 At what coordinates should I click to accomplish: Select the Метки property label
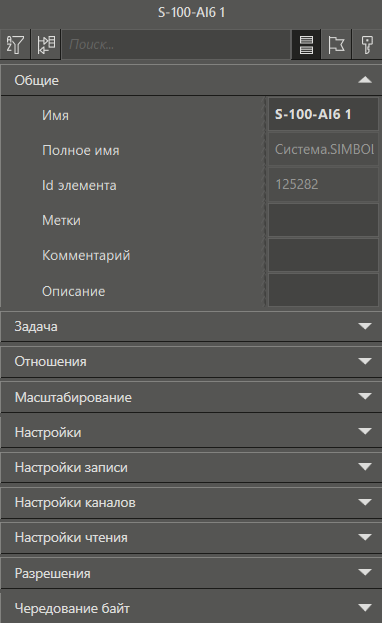click(x=61, y=220)
